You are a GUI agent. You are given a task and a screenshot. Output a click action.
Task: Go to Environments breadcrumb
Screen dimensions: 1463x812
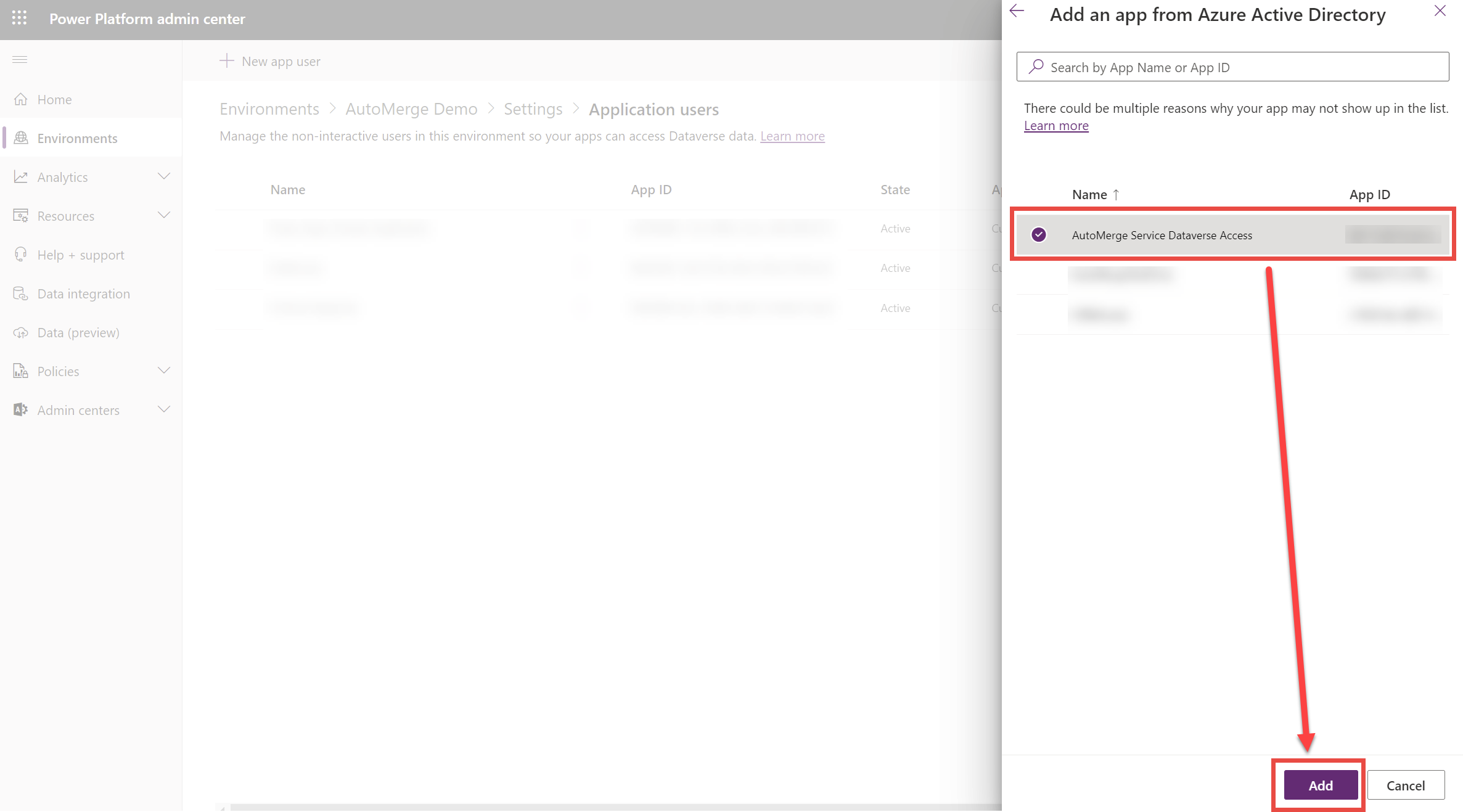click(x=269, y=109)
